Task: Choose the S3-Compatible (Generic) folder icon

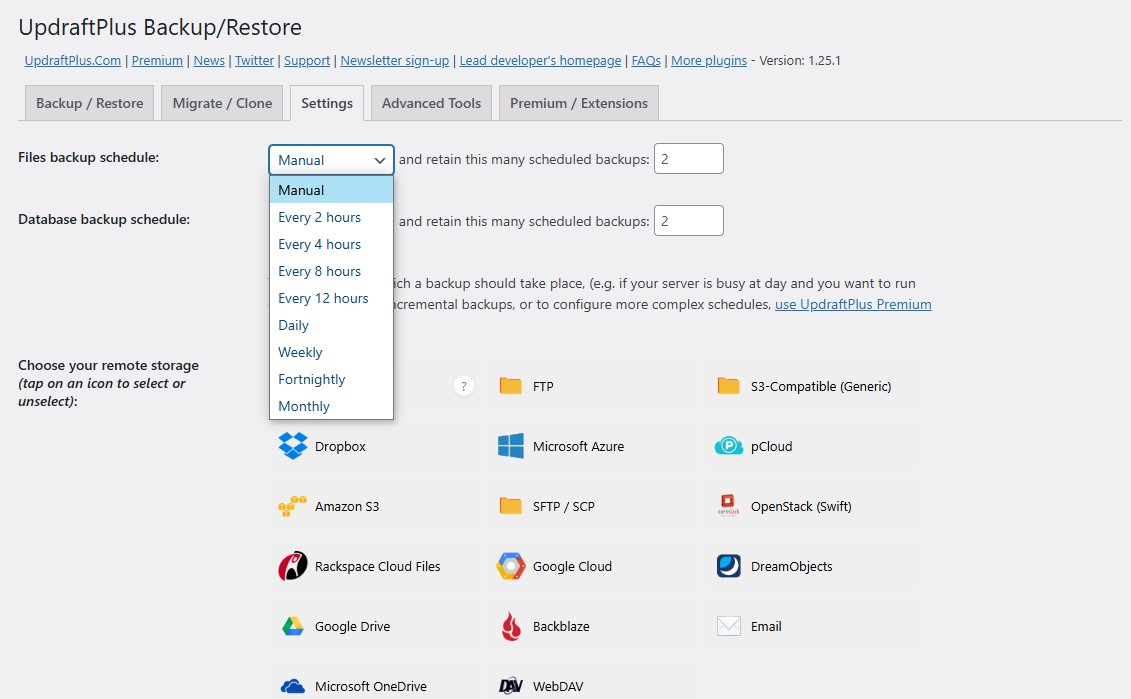Action: click(729, 386)
